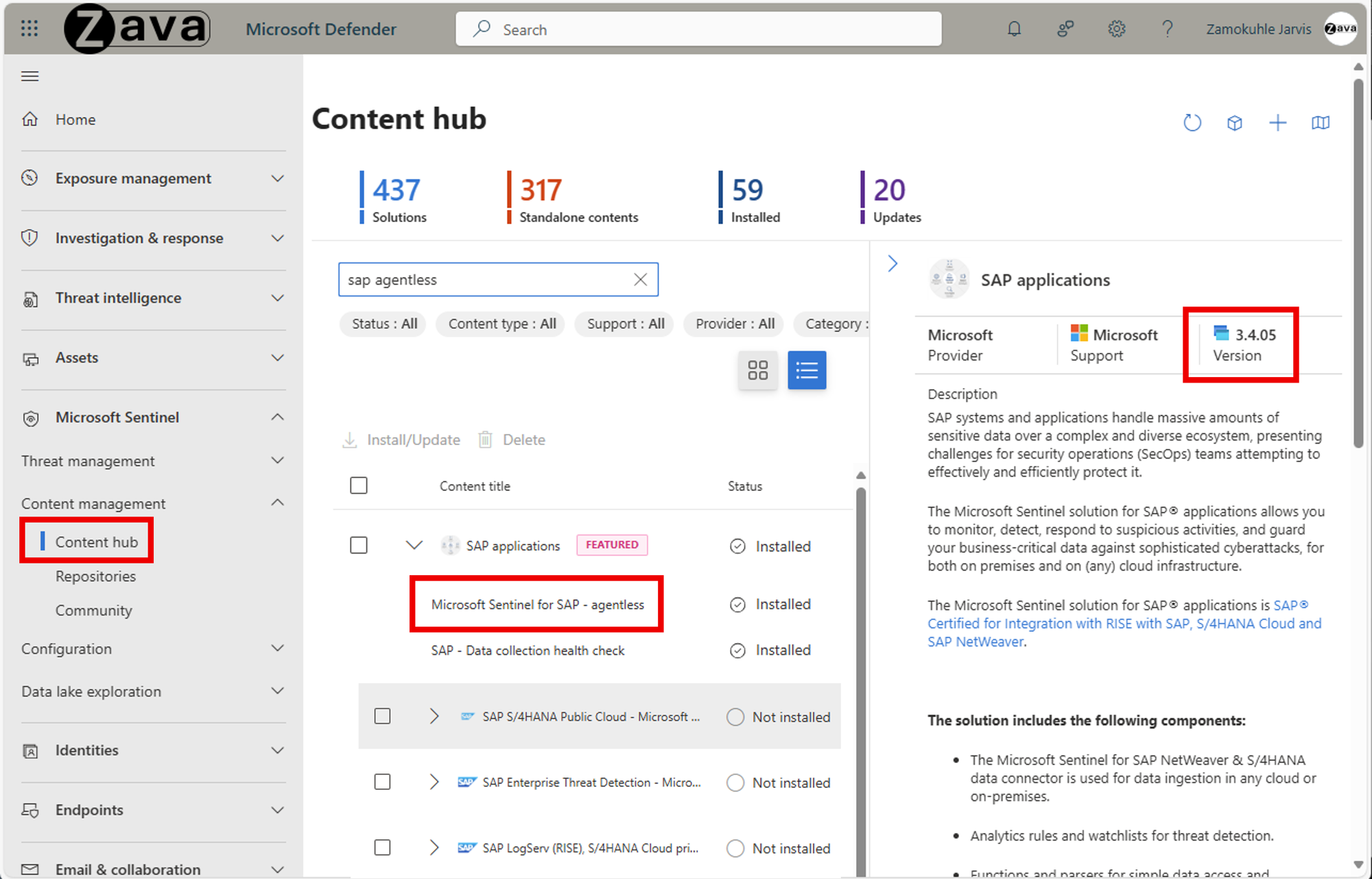Switch to grid card view
The height and width of the screenshot is (879, 1372).
(757, 370)
